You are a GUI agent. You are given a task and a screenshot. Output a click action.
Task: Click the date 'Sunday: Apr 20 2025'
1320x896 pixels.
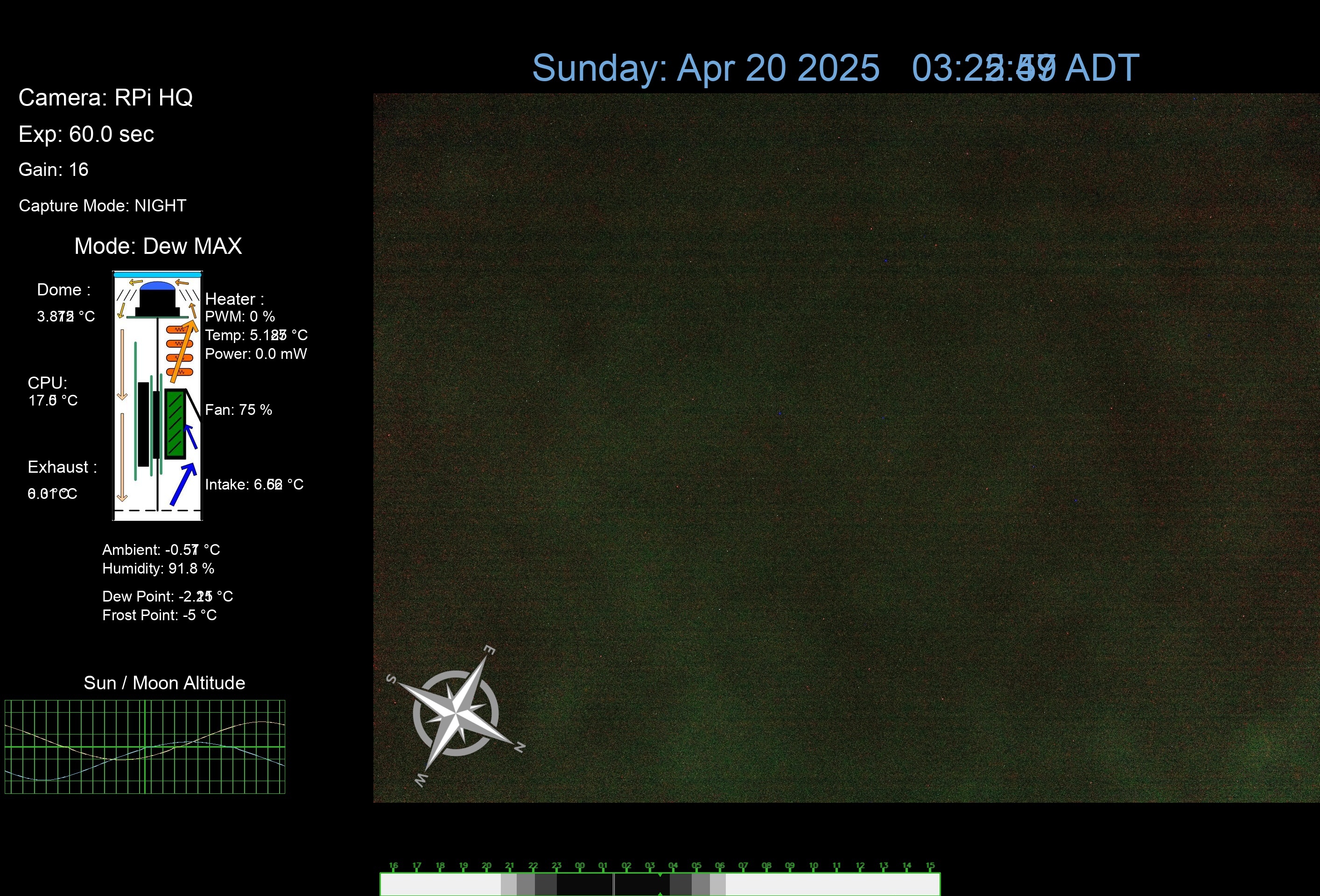705,68
